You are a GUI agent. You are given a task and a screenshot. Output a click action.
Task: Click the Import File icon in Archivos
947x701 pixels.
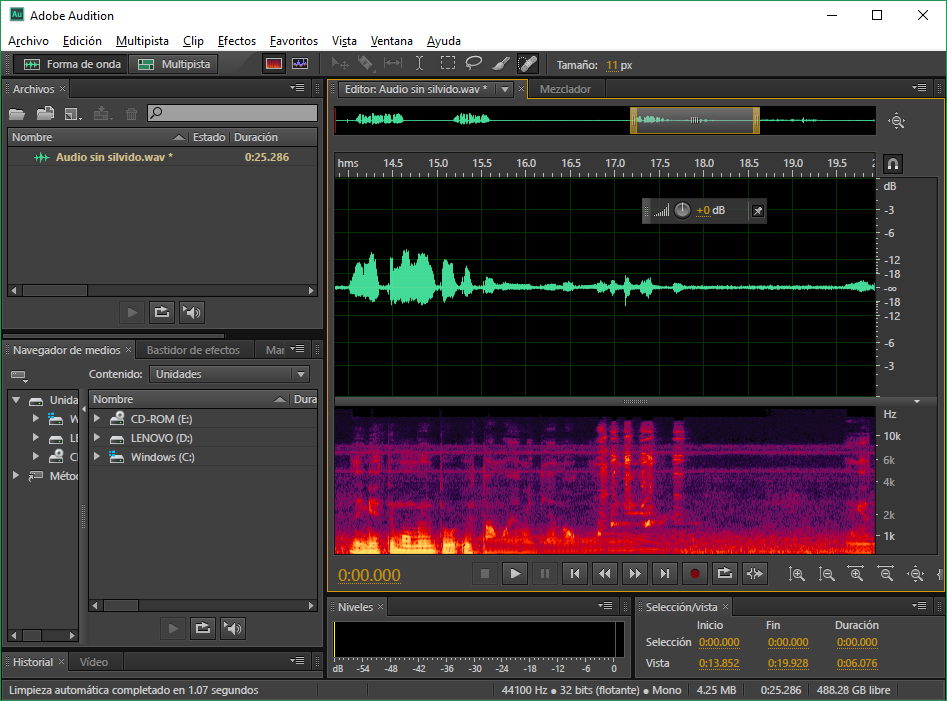pos(45,114)
